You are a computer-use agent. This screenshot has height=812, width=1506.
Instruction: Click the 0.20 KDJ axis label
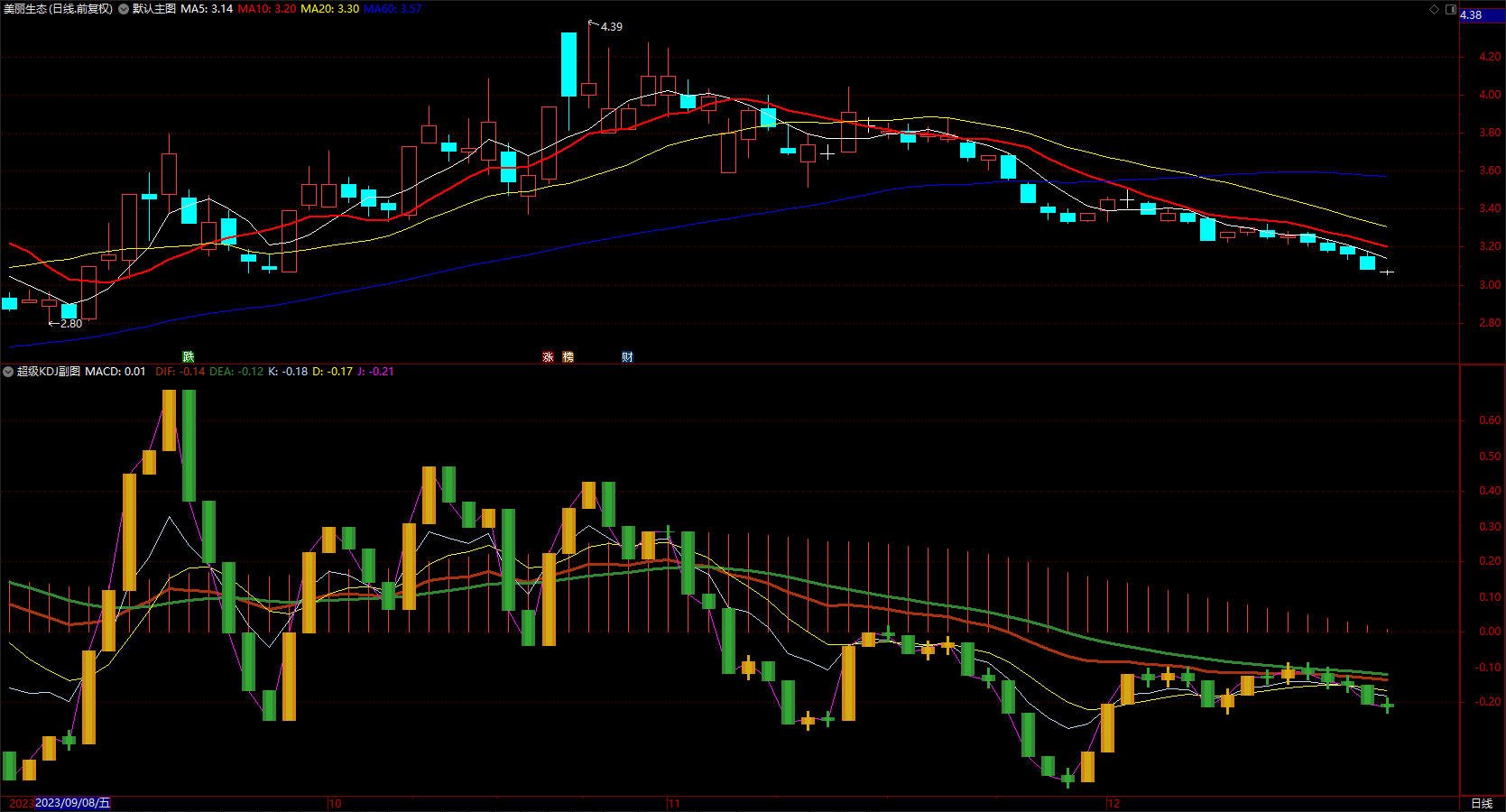point(1490,561)
